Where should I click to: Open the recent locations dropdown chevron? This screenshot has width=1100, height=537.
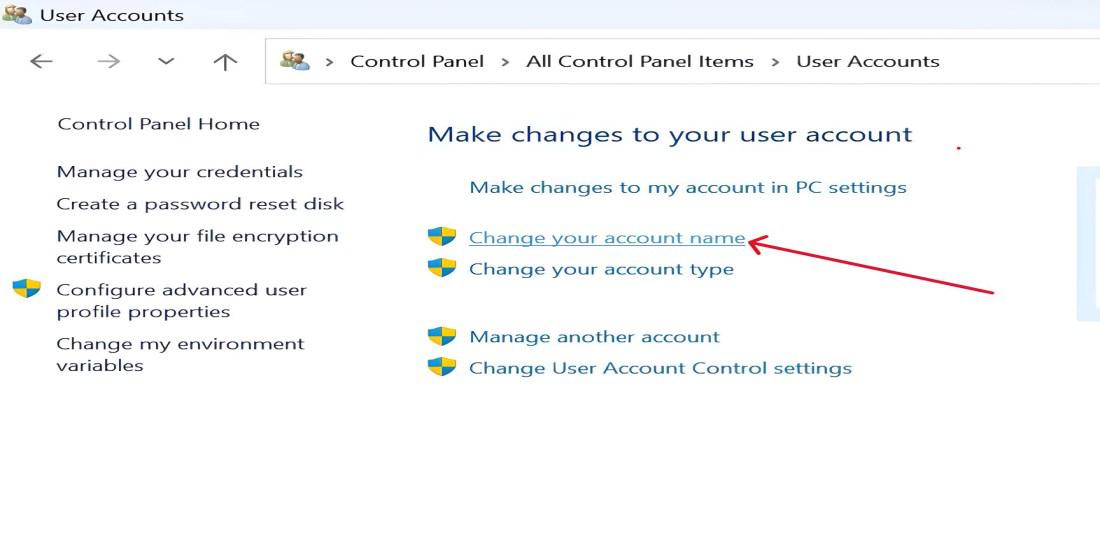click(x=166, y=62)
